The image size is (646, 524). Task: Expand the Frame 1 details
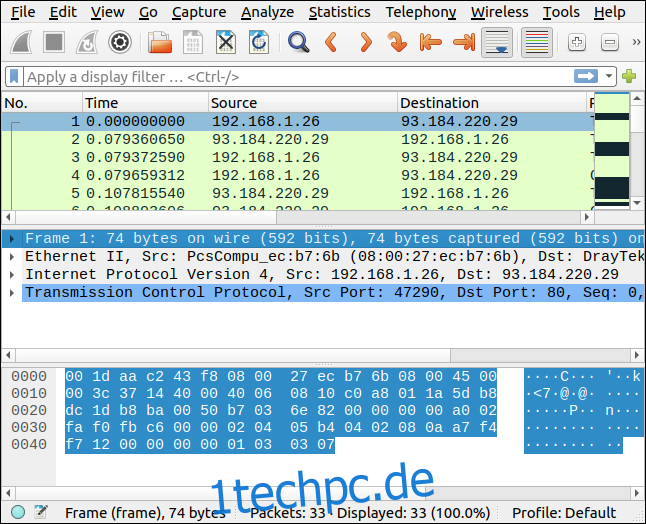(x=12, y=239)
